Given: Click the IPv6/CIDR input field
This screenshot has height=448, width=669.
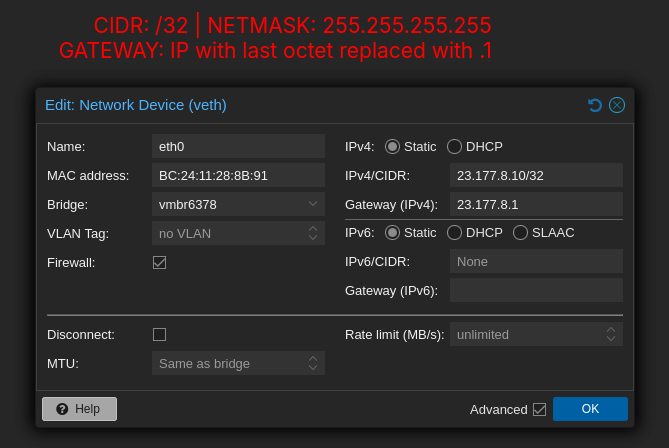Looking at the screenshot, I should (x=536, y=262).
